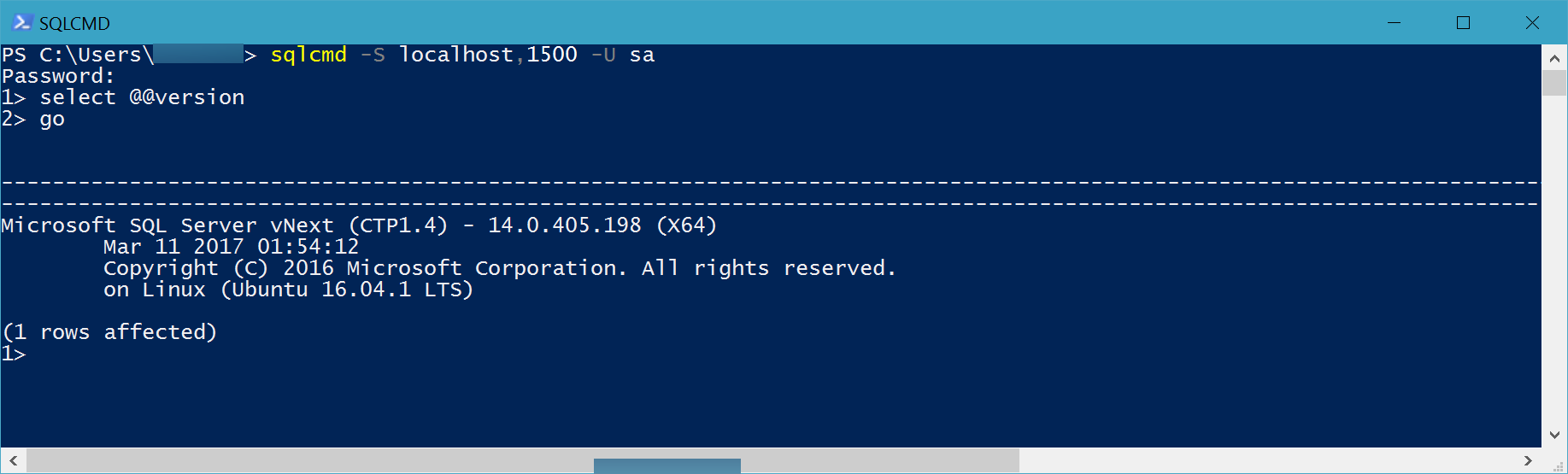Click the Copyright Microsoft Corporation line

click(499, 268)
